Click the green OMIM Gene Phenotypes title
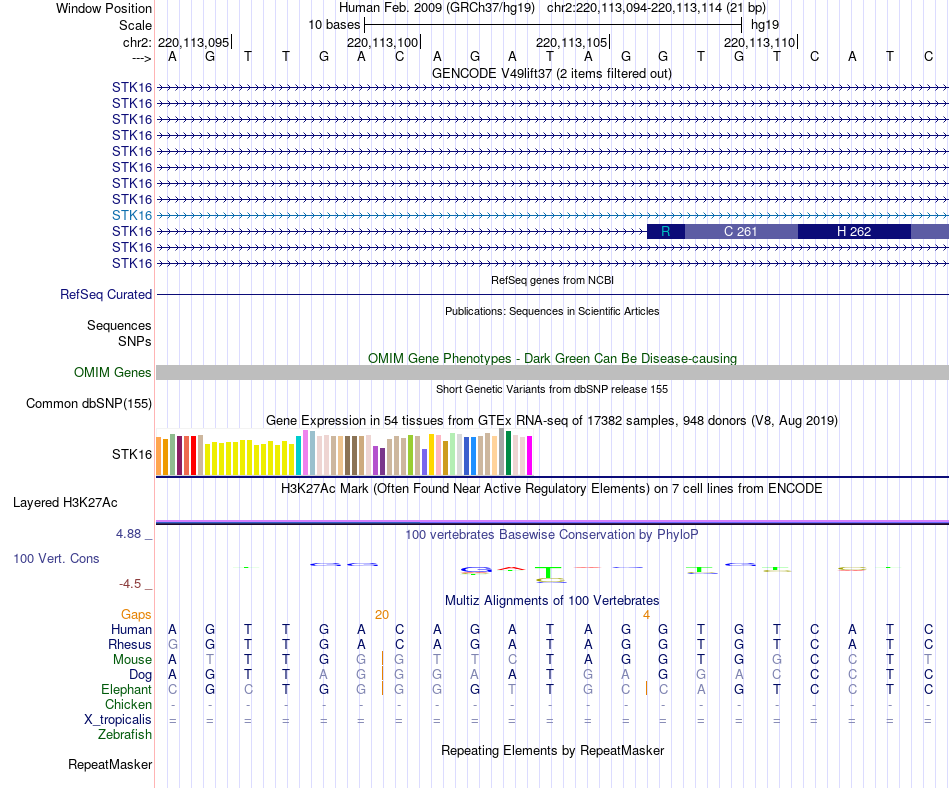 pos(552,359)
